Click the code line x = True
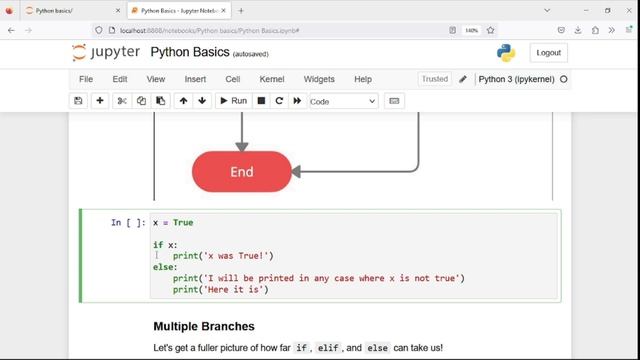640x360 pixels. 173,222
